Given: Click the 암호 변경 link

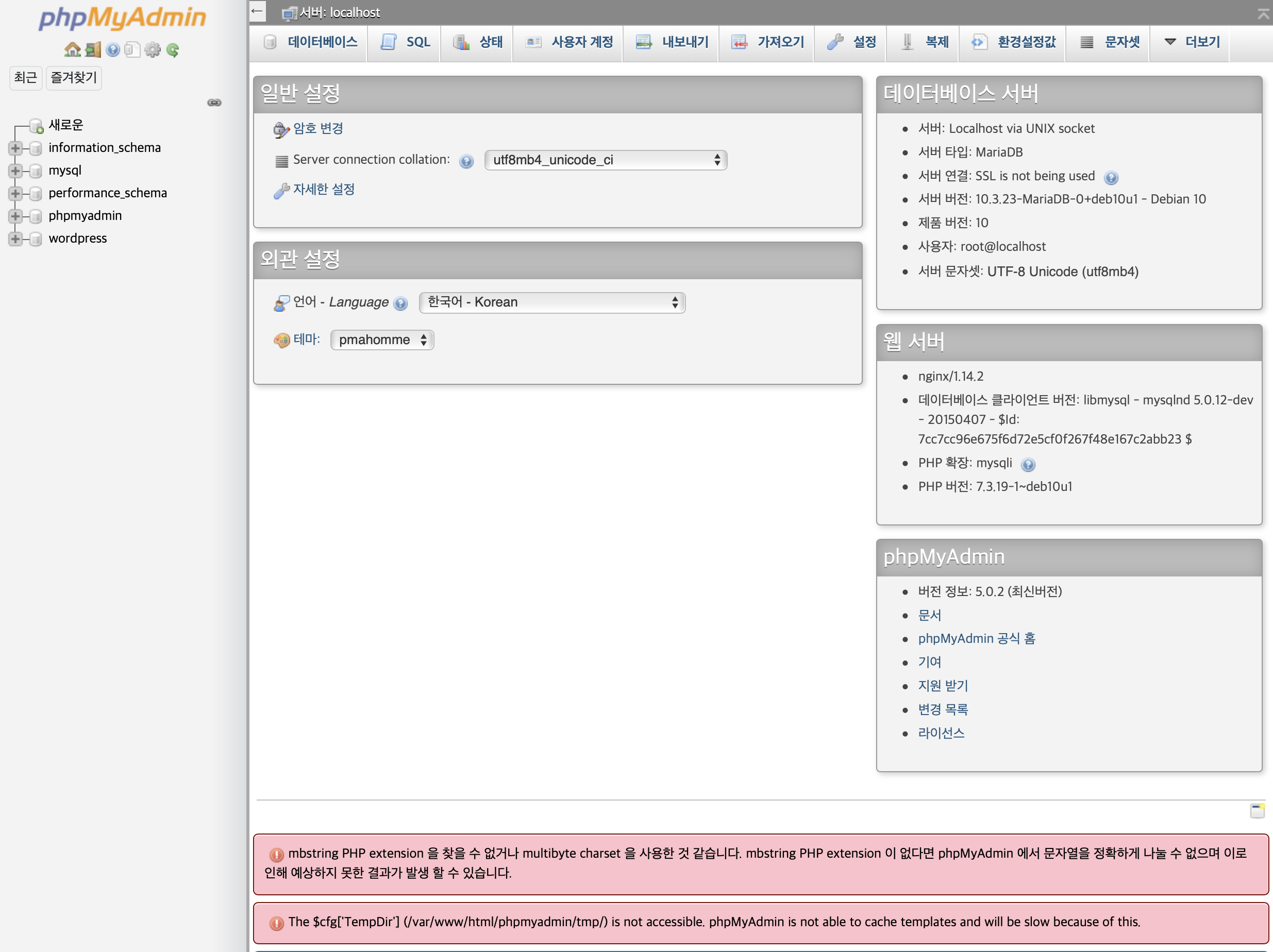Looking at the screenshot, I should [317, 129].
